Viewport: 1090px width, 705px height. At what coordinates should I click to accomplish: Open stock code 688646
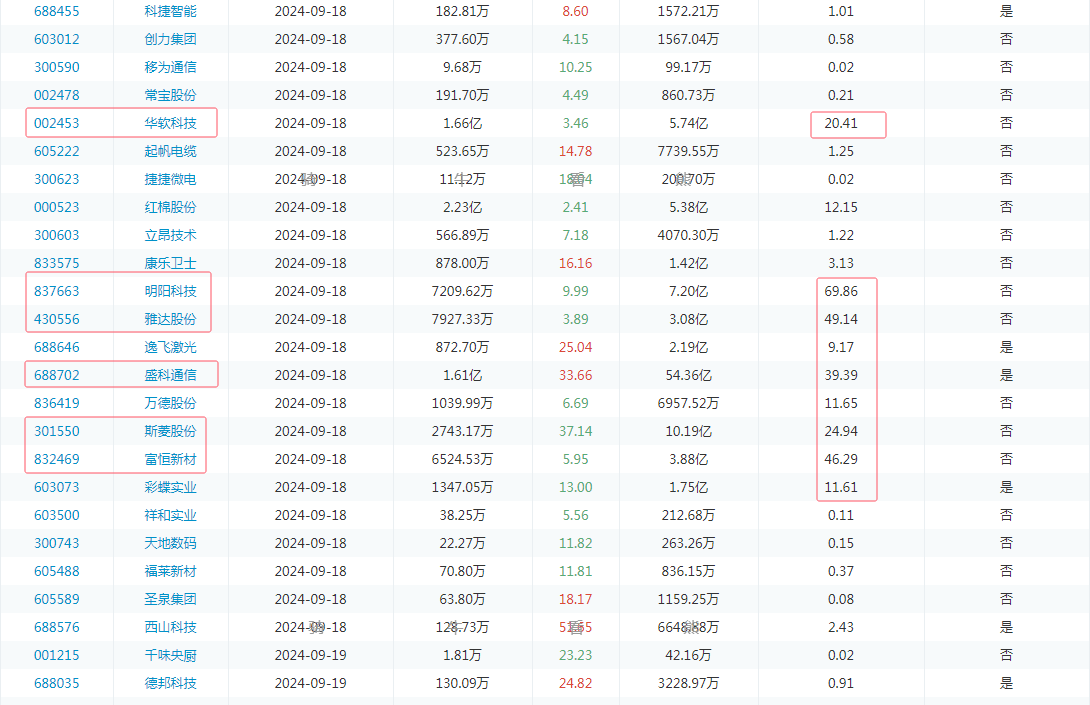tap(56, 347)
